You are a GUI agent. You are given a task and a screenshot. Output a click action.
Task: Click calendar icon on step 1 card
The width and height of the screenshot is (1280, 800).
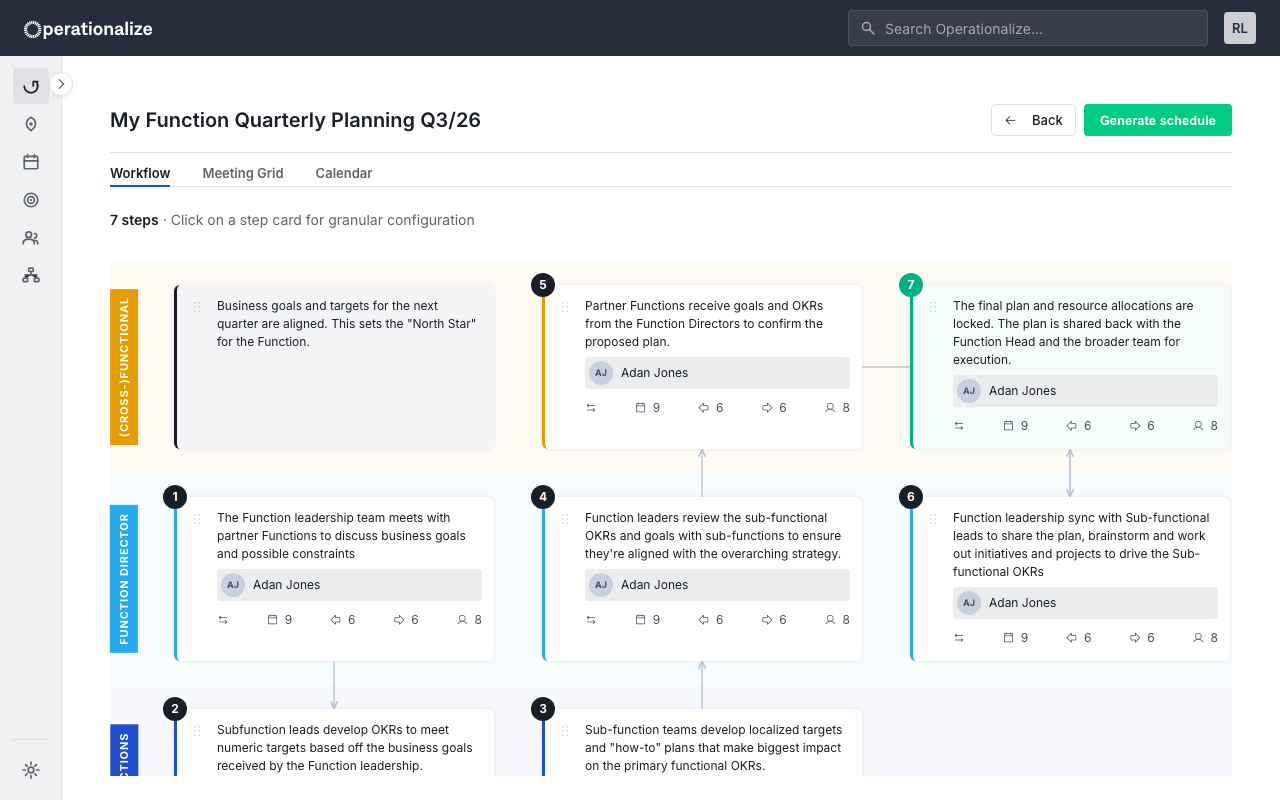click(273, 620)
